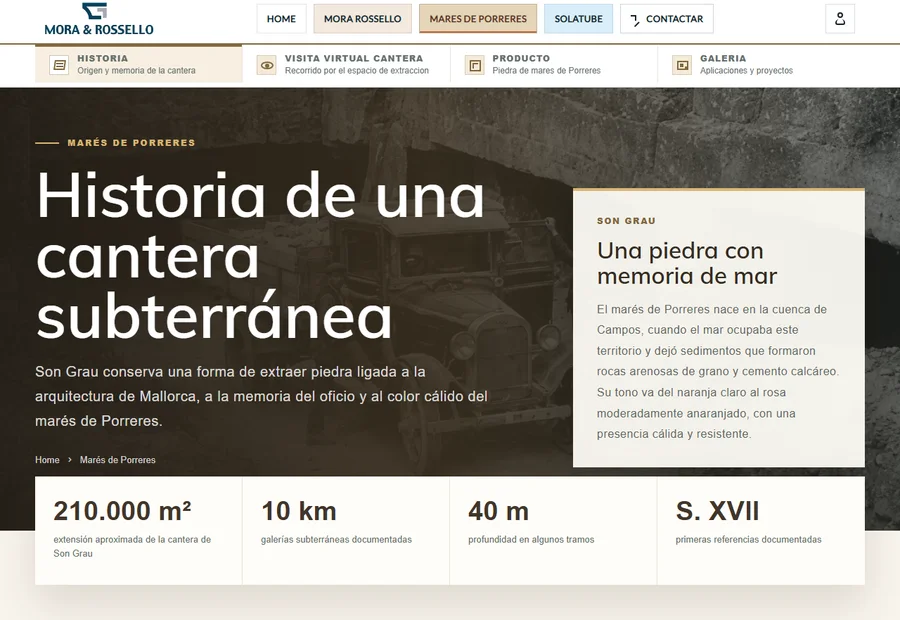Click the '40 m' statistic
This screenshot has width=900, height=620.
point(498,511)
